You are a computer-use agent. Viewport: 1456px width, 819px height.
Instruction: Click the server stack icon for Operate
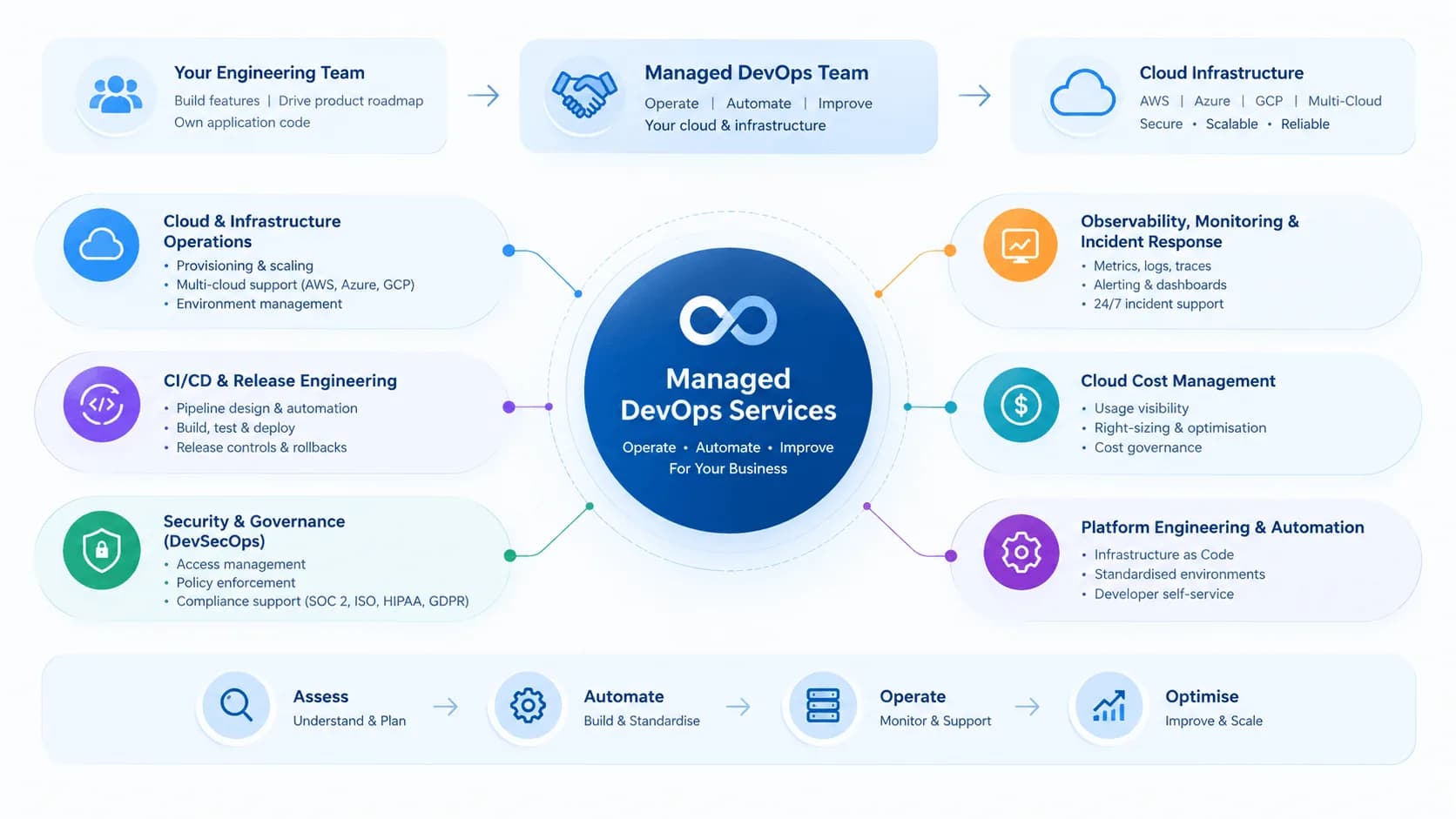[823, 705]
